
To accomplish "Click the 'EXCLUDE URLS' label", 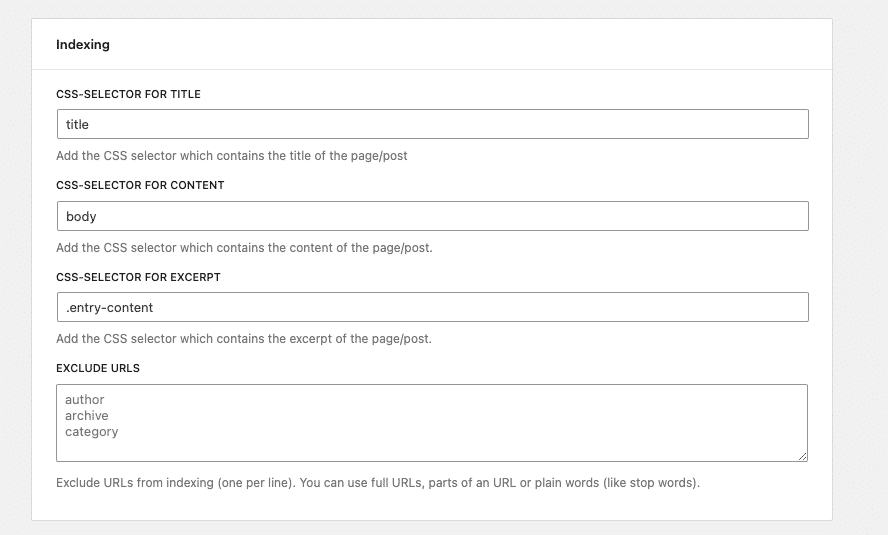I will pos(98,368).
